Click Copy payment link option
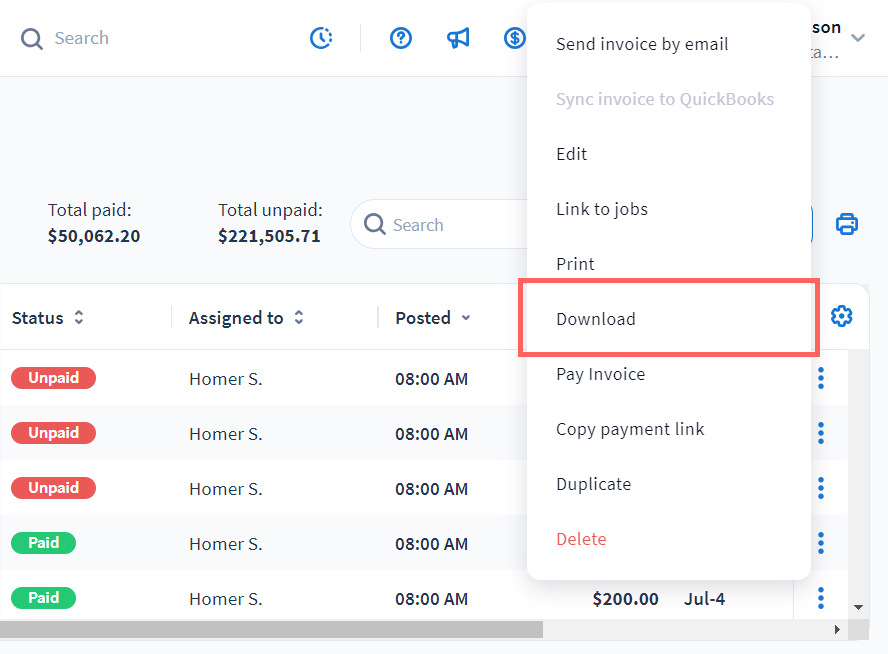 click(630, 429)
